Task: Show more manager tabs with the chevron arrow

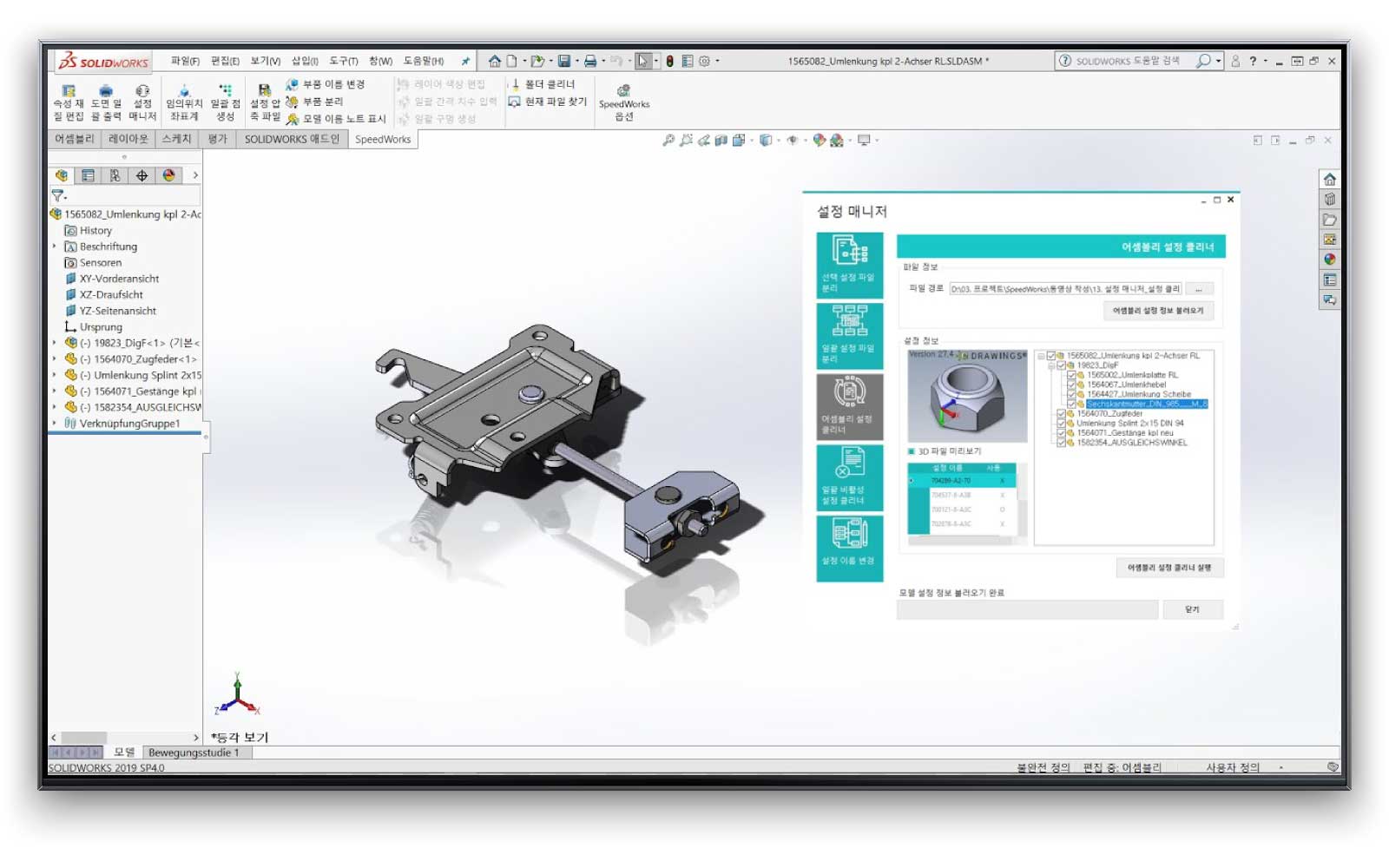Action: point(195,175)
